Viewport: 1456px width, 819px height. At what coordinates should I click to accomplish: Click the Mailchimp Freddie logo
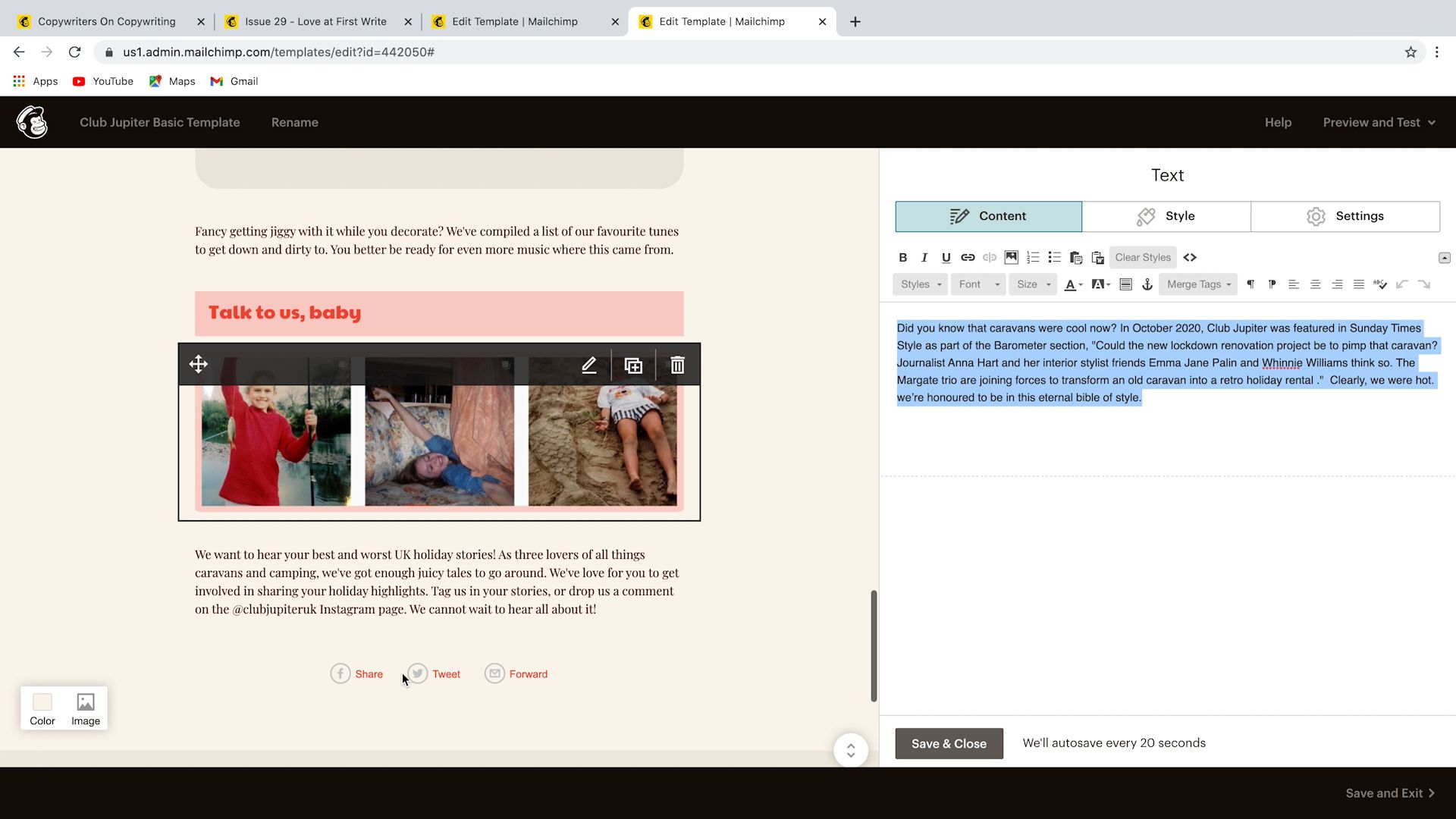(33, 122)
